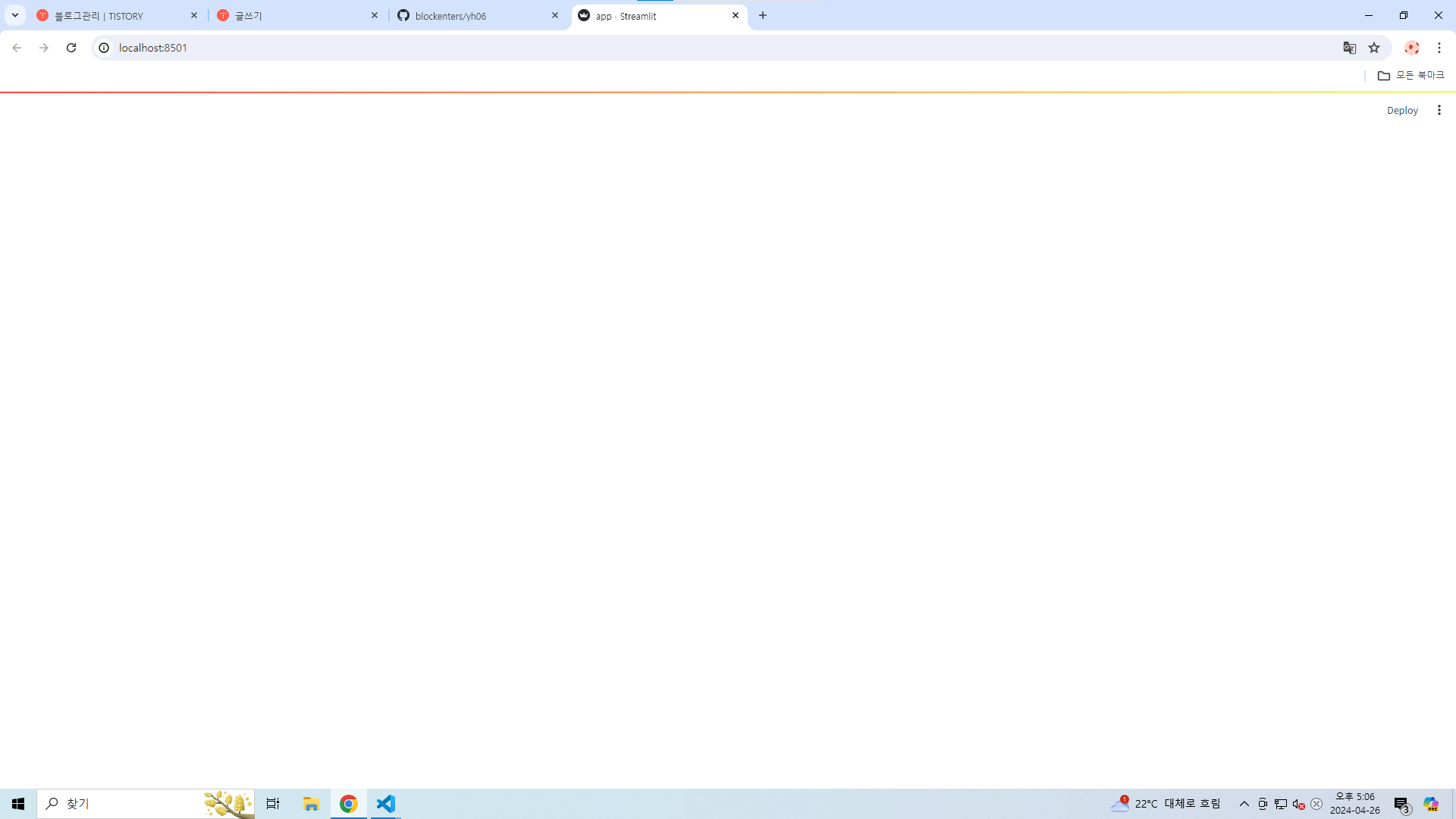
Task: Reload the localhost page
Action: click(71, 48)
